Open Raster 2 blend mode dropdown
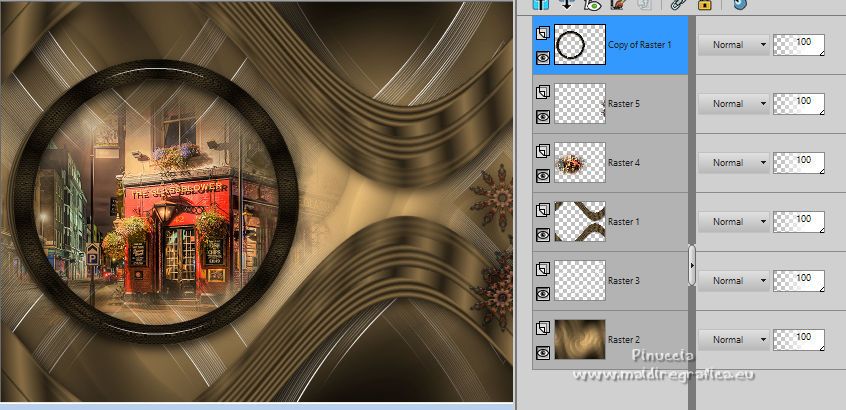Screen dimensions: 846x410 point(733,340)
